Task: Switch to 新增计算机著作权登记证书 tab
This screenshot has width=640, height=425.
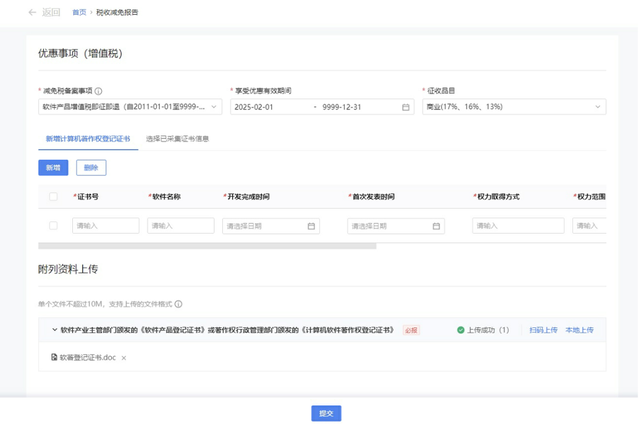Action: (x=88, y=139)
